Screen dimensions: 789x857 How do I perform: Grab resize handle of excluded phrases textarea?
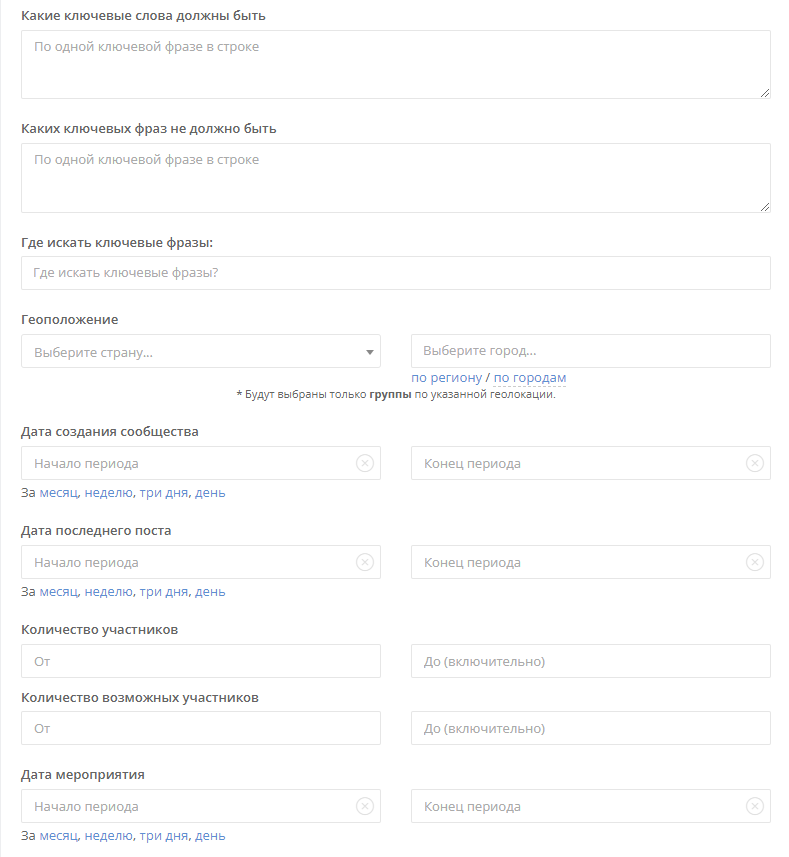(765, 207)
